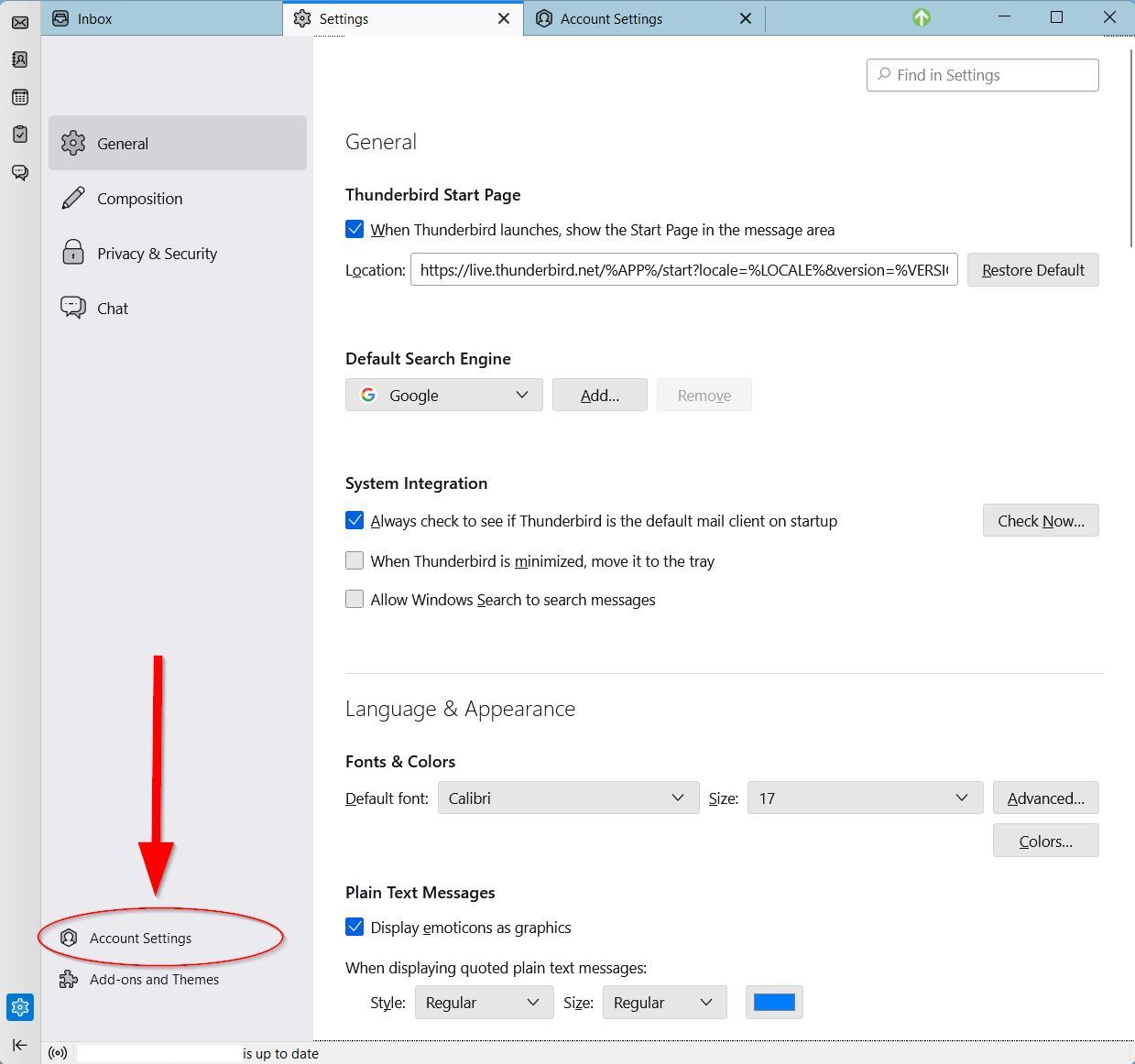Click the blue quoted text color swatch
1135x1064 pixels.
coord(774,1002)
